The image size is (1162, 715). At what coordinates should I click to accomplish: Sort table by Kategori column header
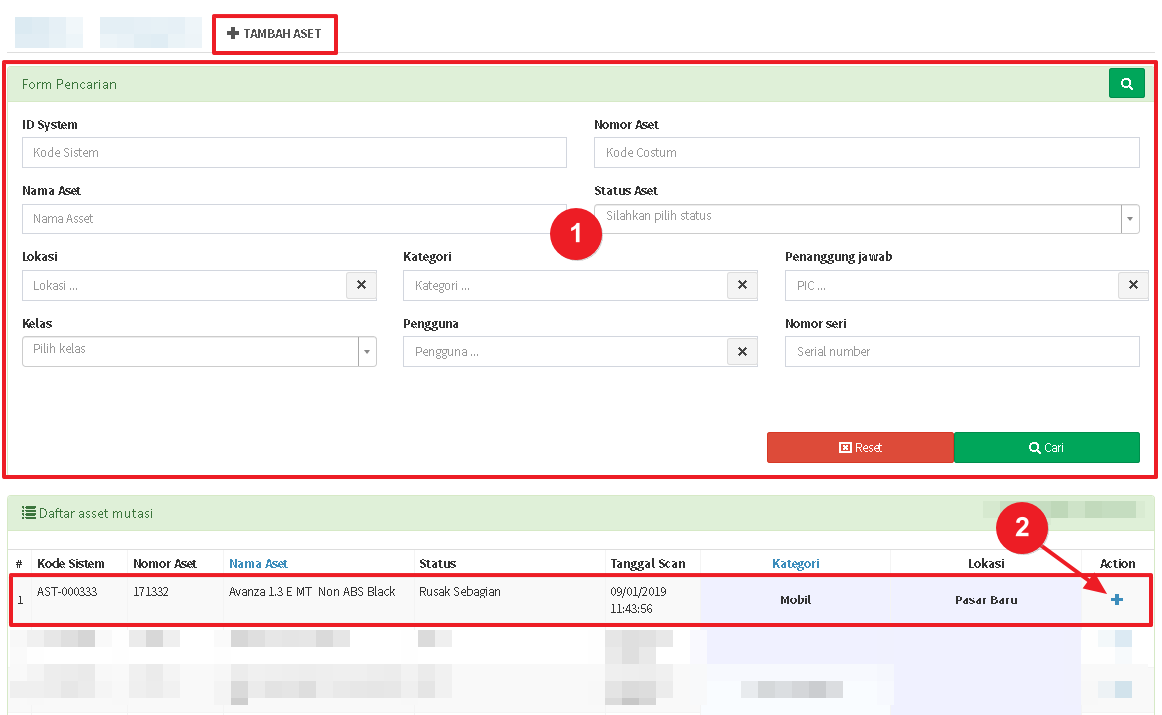coord(795,564)
